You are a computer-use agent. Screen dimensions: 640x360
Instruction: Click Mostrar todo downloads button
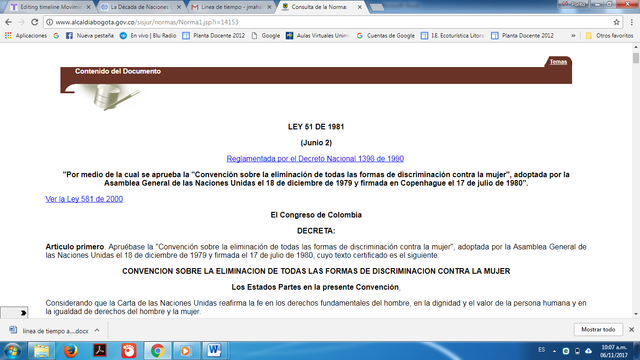pyautogui.click(x=598, y=329)
